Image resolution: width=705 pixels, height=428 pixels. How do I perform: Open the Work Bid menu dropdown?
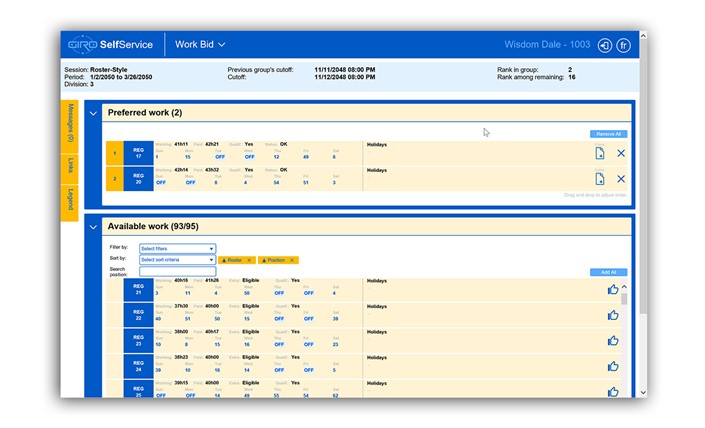(x=200, y=45)
